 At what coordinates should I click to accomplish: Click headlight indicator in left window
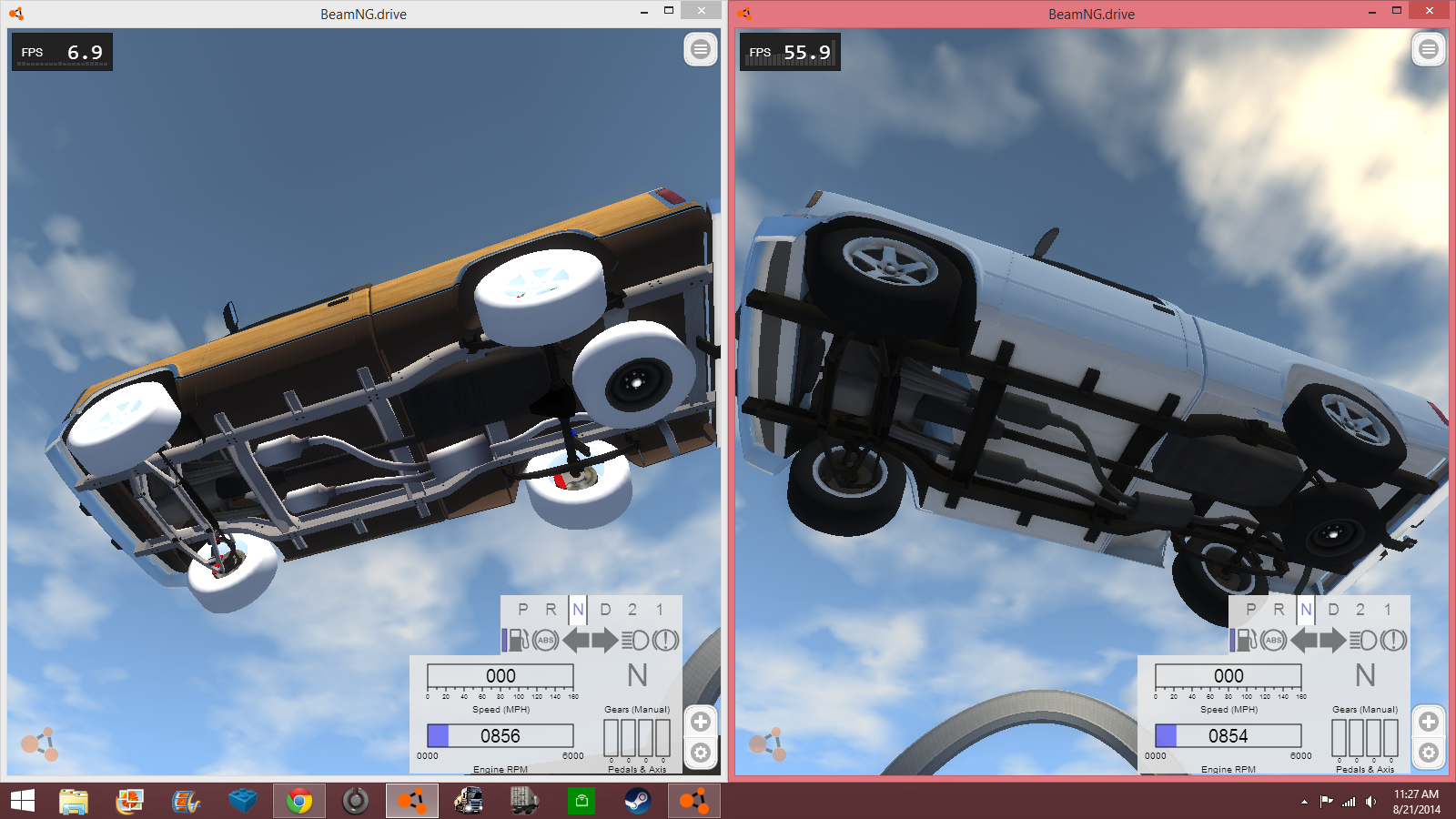pyautogui.click(x=635, y=640)
